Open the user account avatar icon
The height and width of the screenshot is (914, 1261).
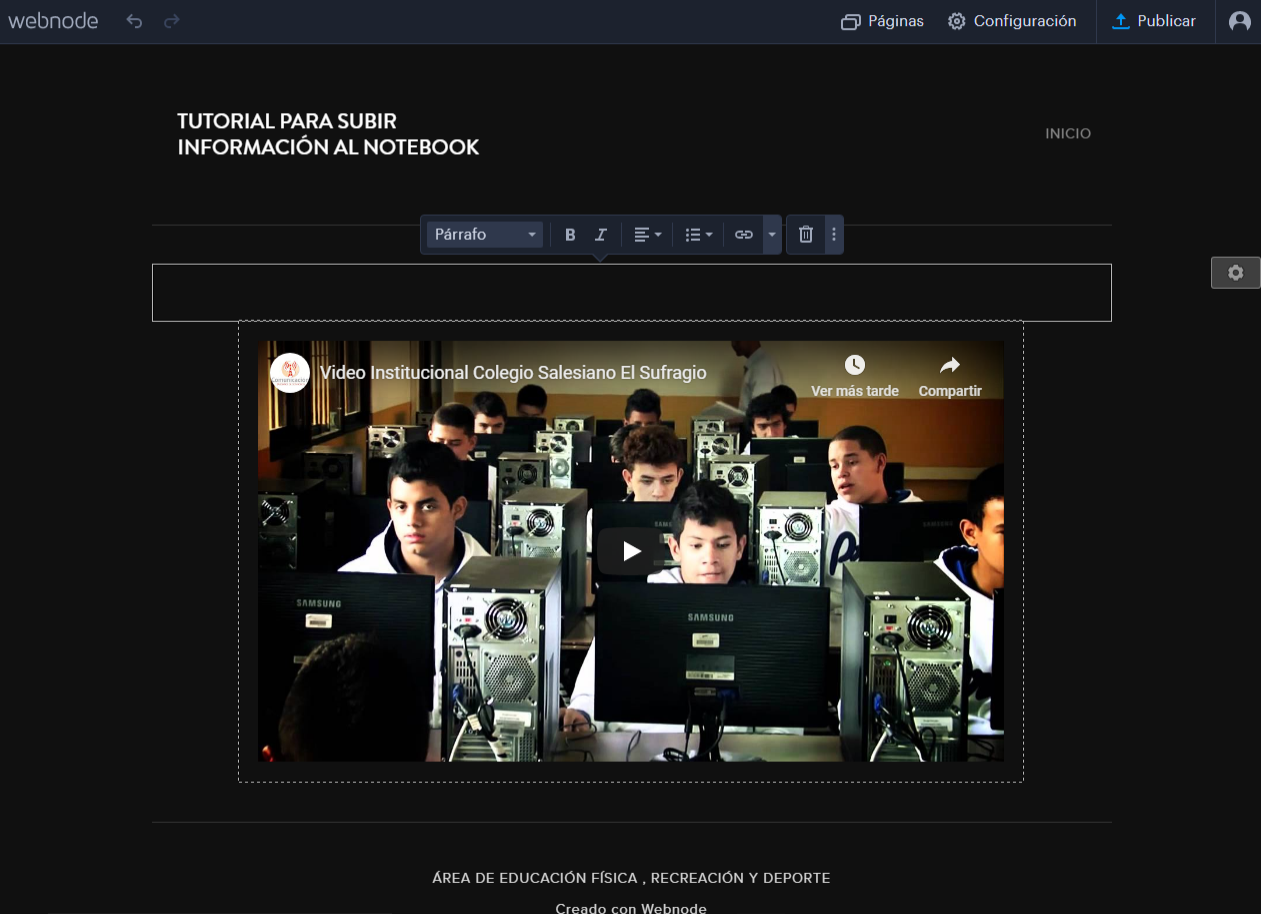pyautogui.click(x=1239, y=21)
